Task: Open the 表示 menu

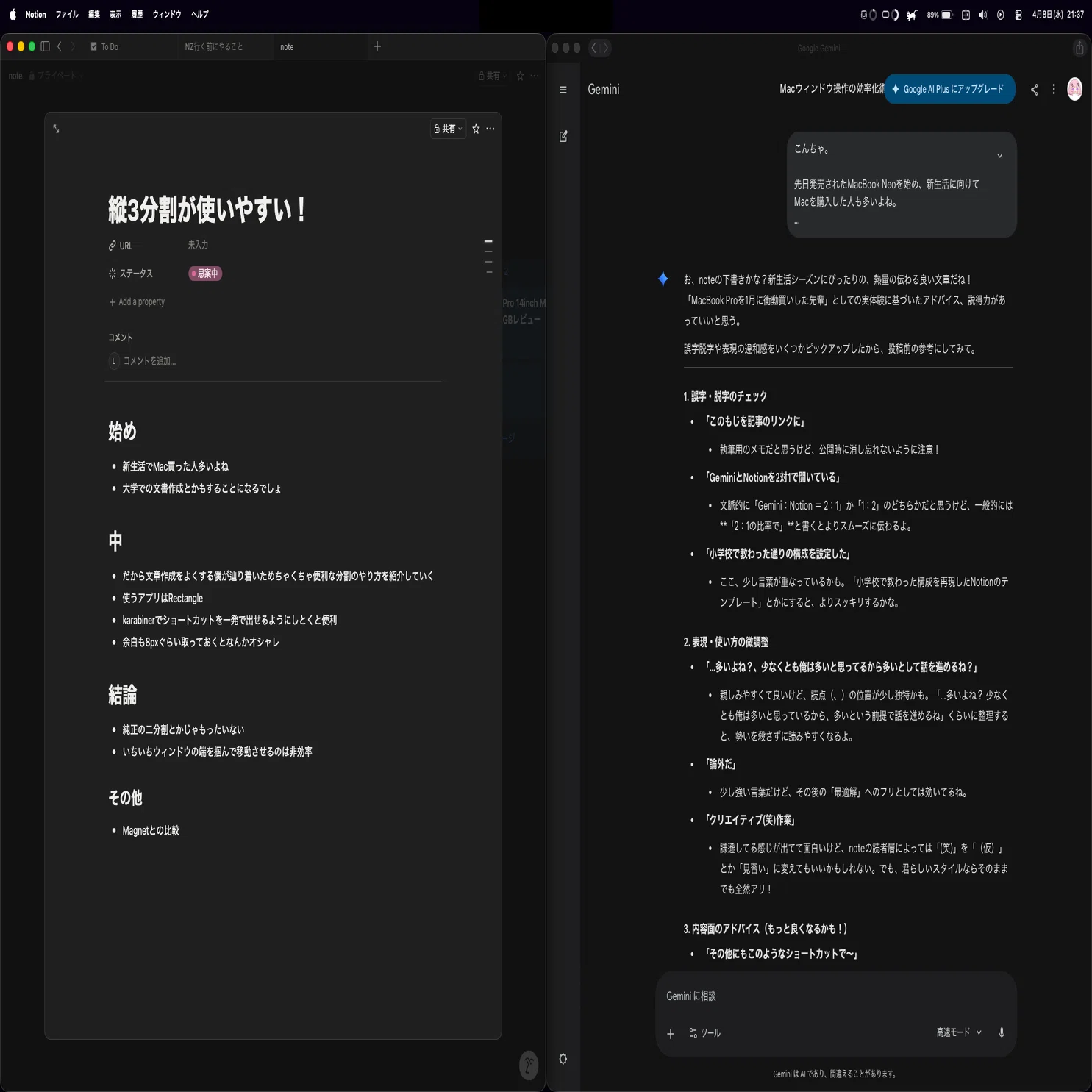Action: 115,14
